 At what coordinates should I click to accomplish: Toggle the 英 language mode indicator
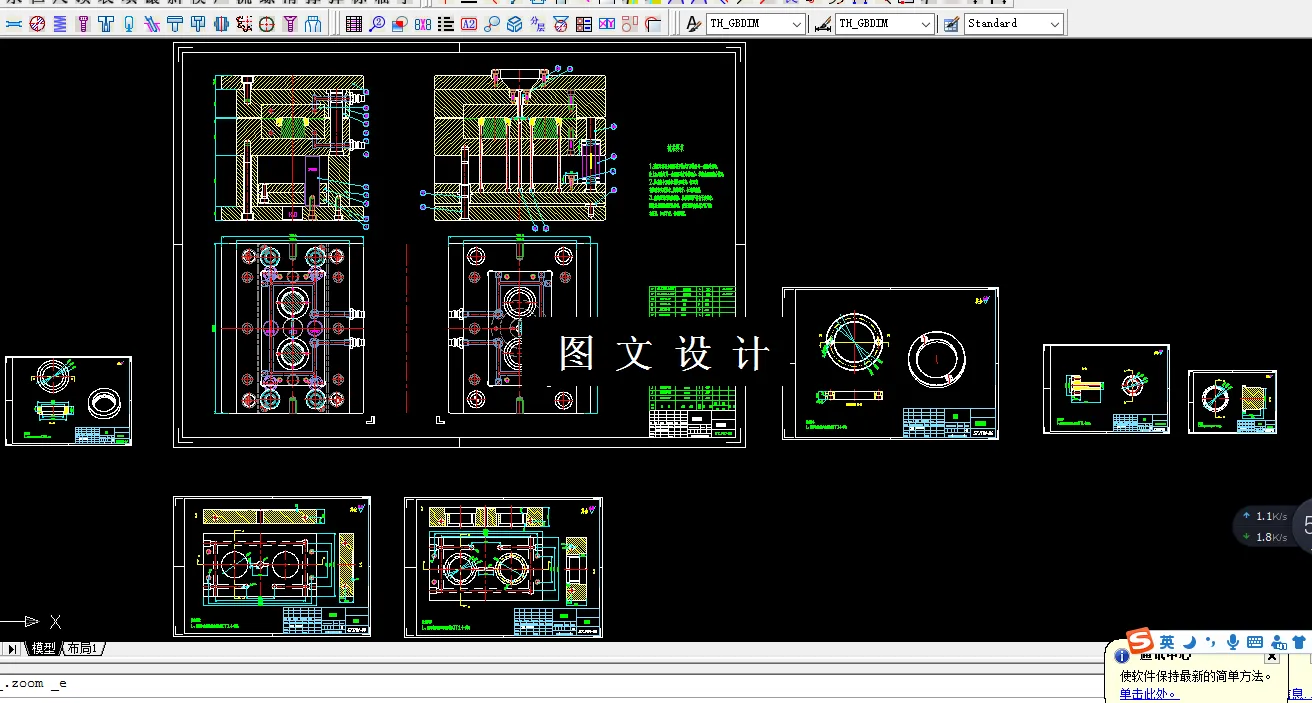click(1167, 642)
